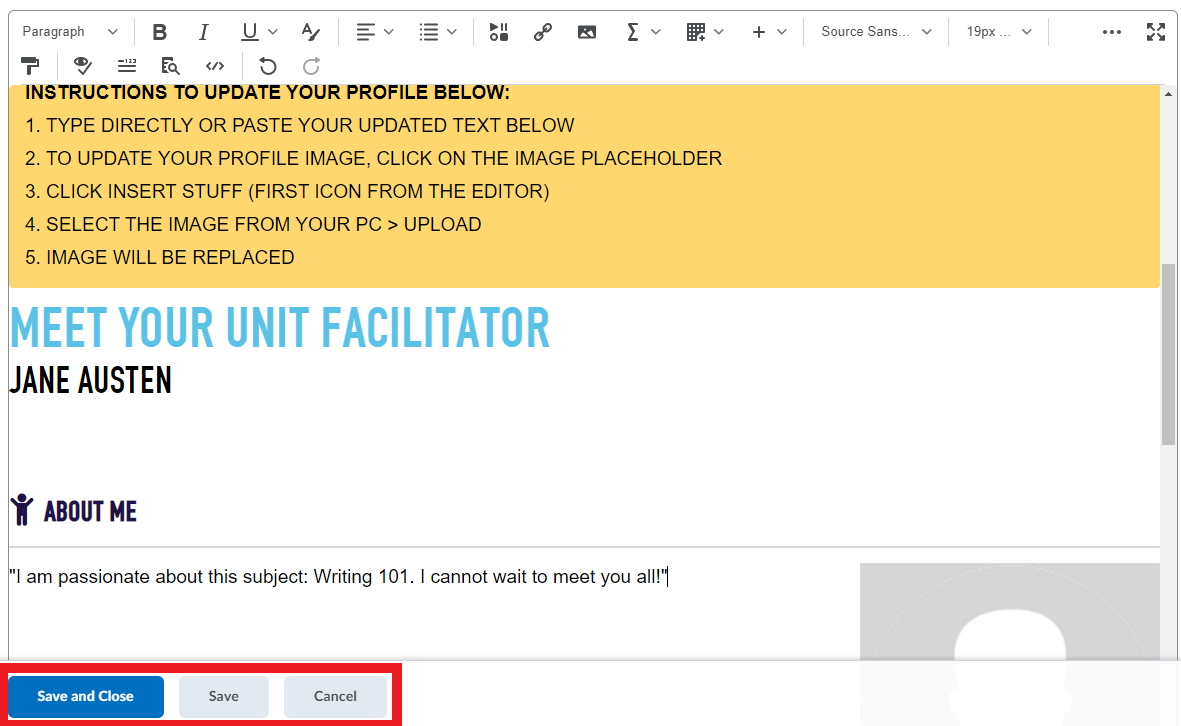
Task: Click the "MEET YOUR UNIT FACILITATOR" heading
Action: (x=280, y=328)
